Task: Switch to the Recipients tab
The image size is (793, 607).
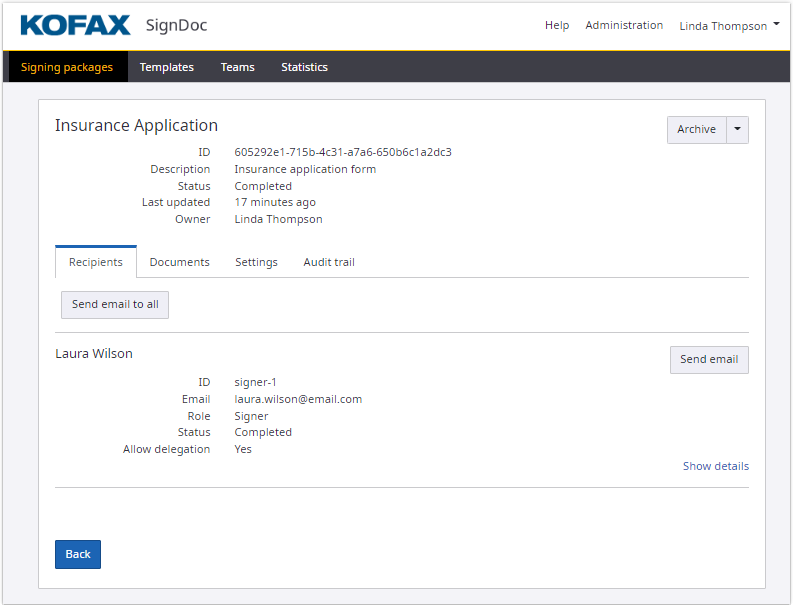Action: pos(96,262)
